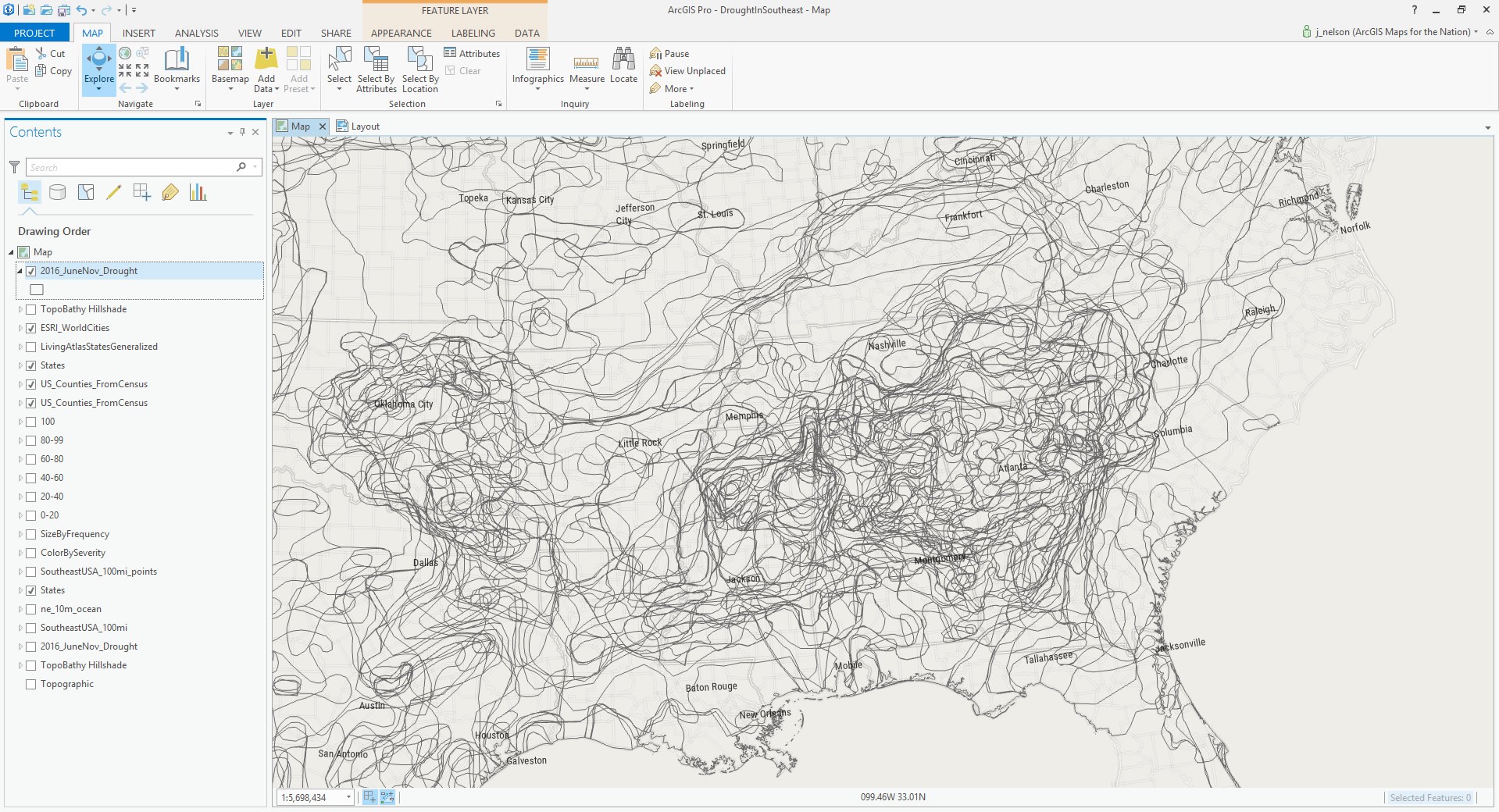Click the Fixed Zoom In arrows
1499x812 pixels.
pos(125,70)
